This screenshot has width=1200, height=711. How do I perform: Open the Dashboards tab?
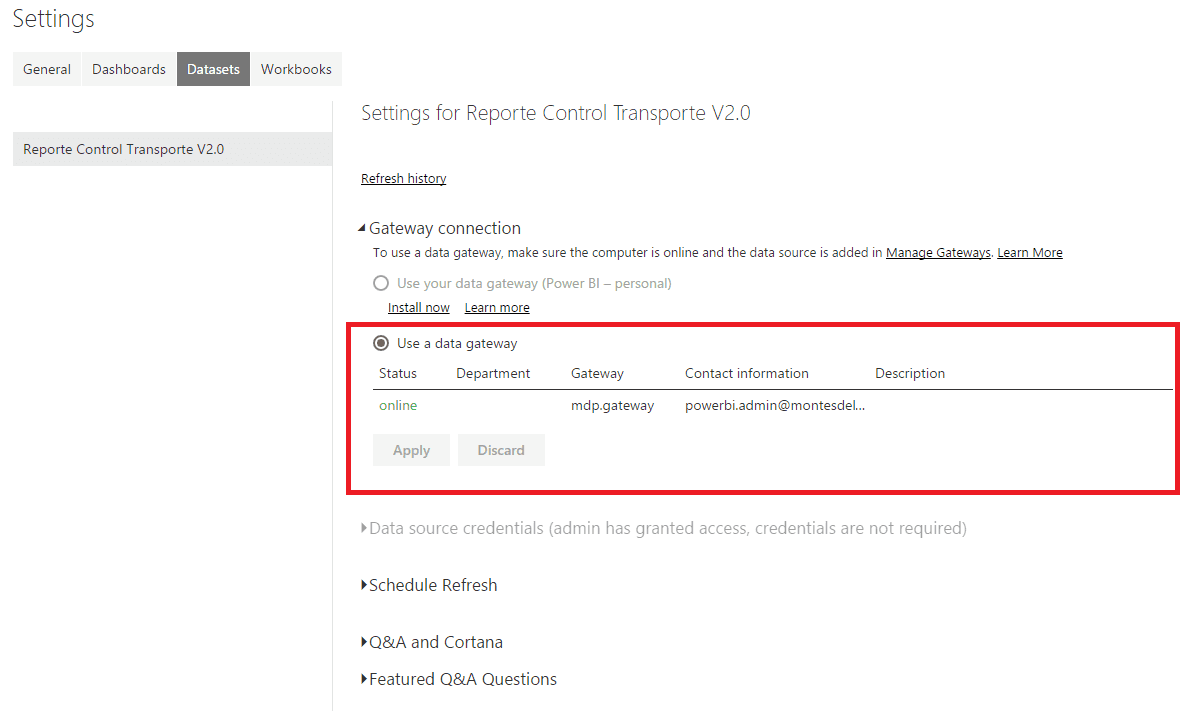click(129, 69)
